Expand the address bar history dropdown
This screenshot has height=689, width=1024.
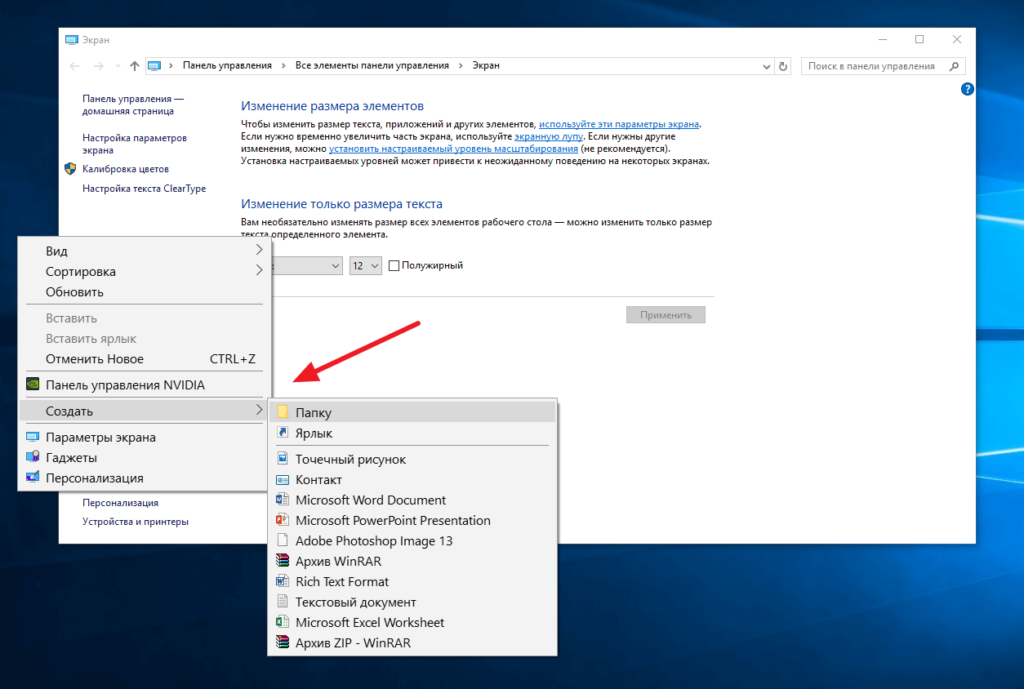[767, 66]
